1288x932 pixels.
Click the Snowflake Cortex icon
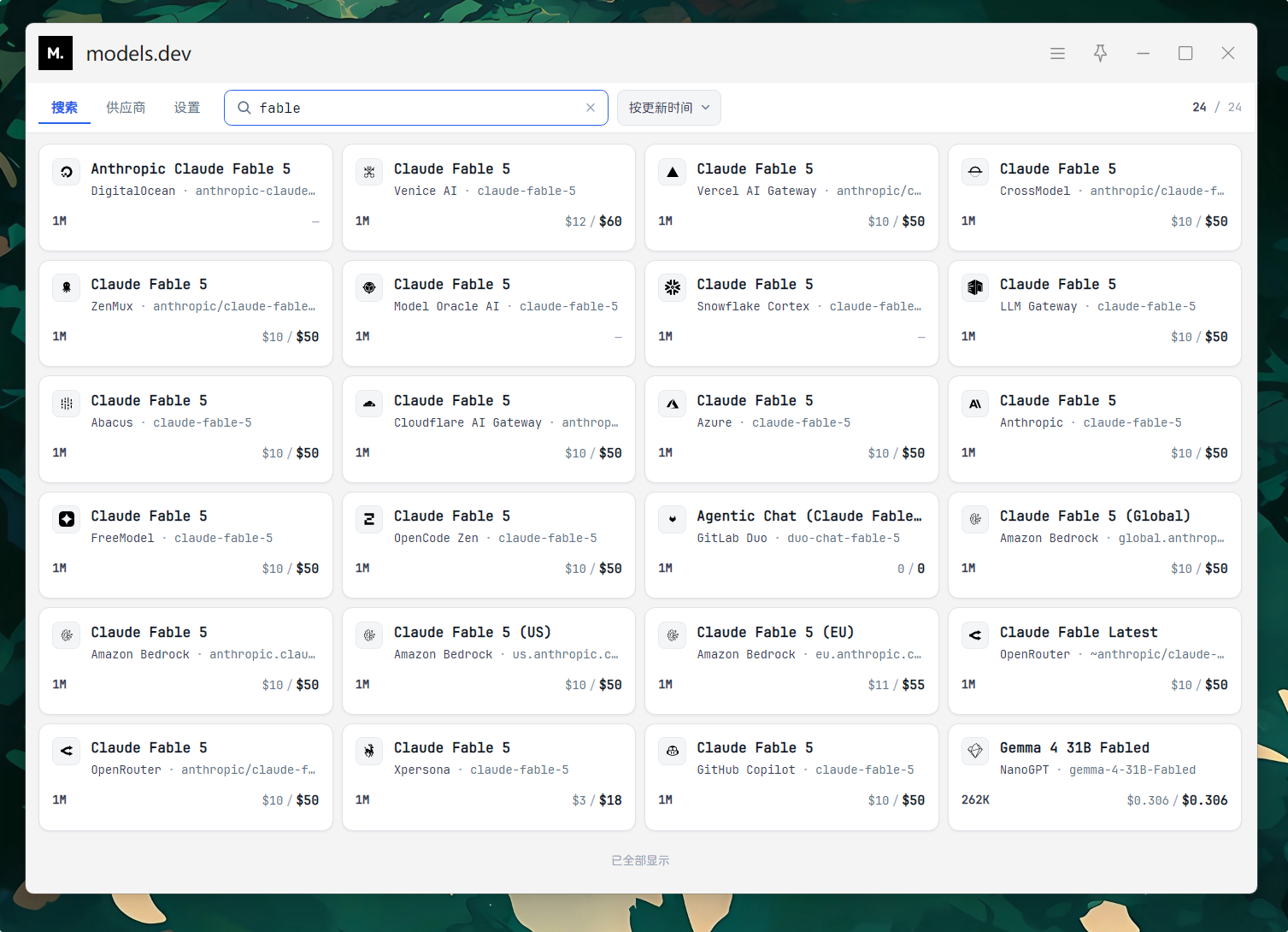pos(673,287)
